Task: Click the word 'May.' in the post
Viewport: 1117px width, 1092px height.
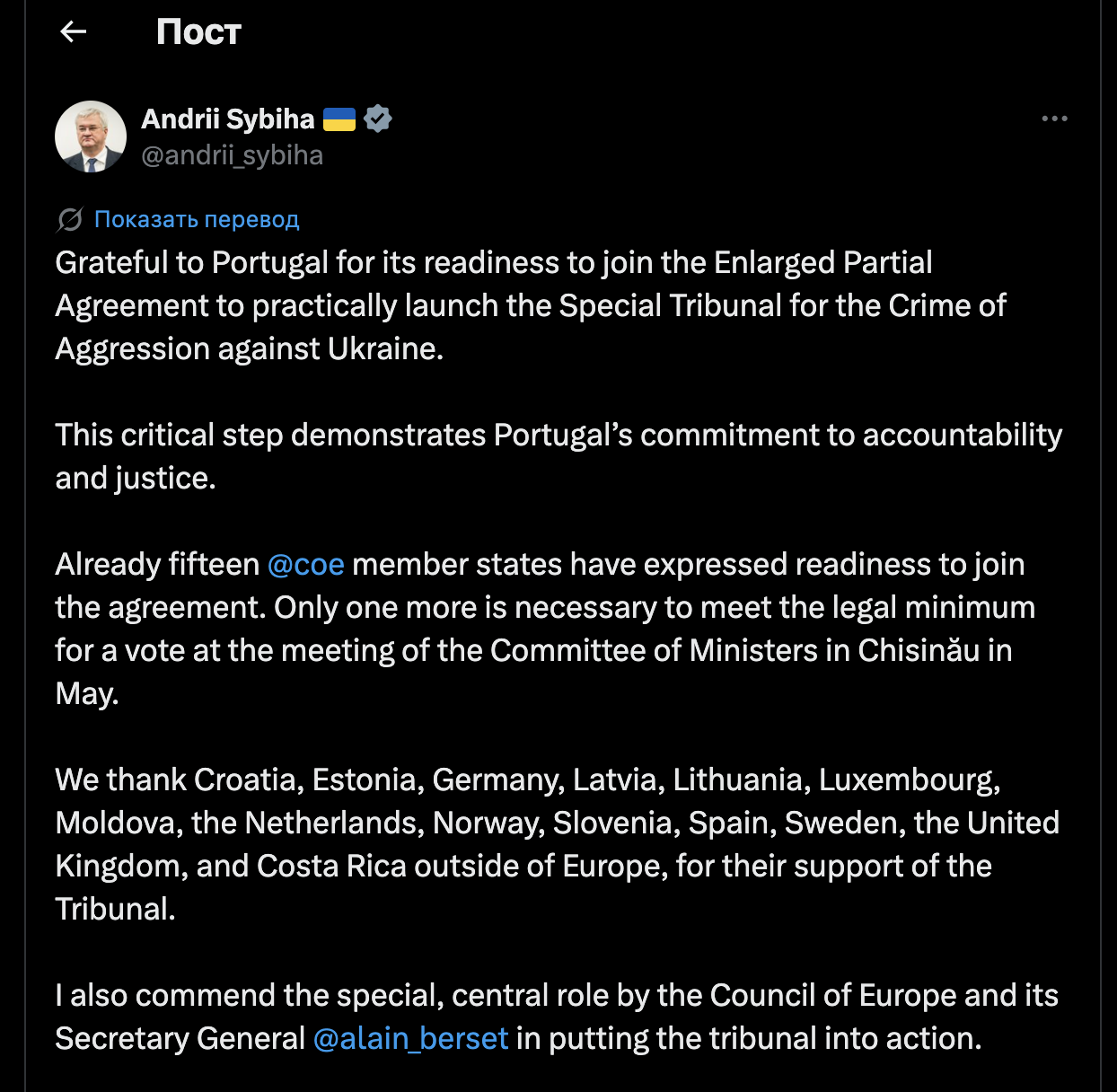Action: pos(87,693)
